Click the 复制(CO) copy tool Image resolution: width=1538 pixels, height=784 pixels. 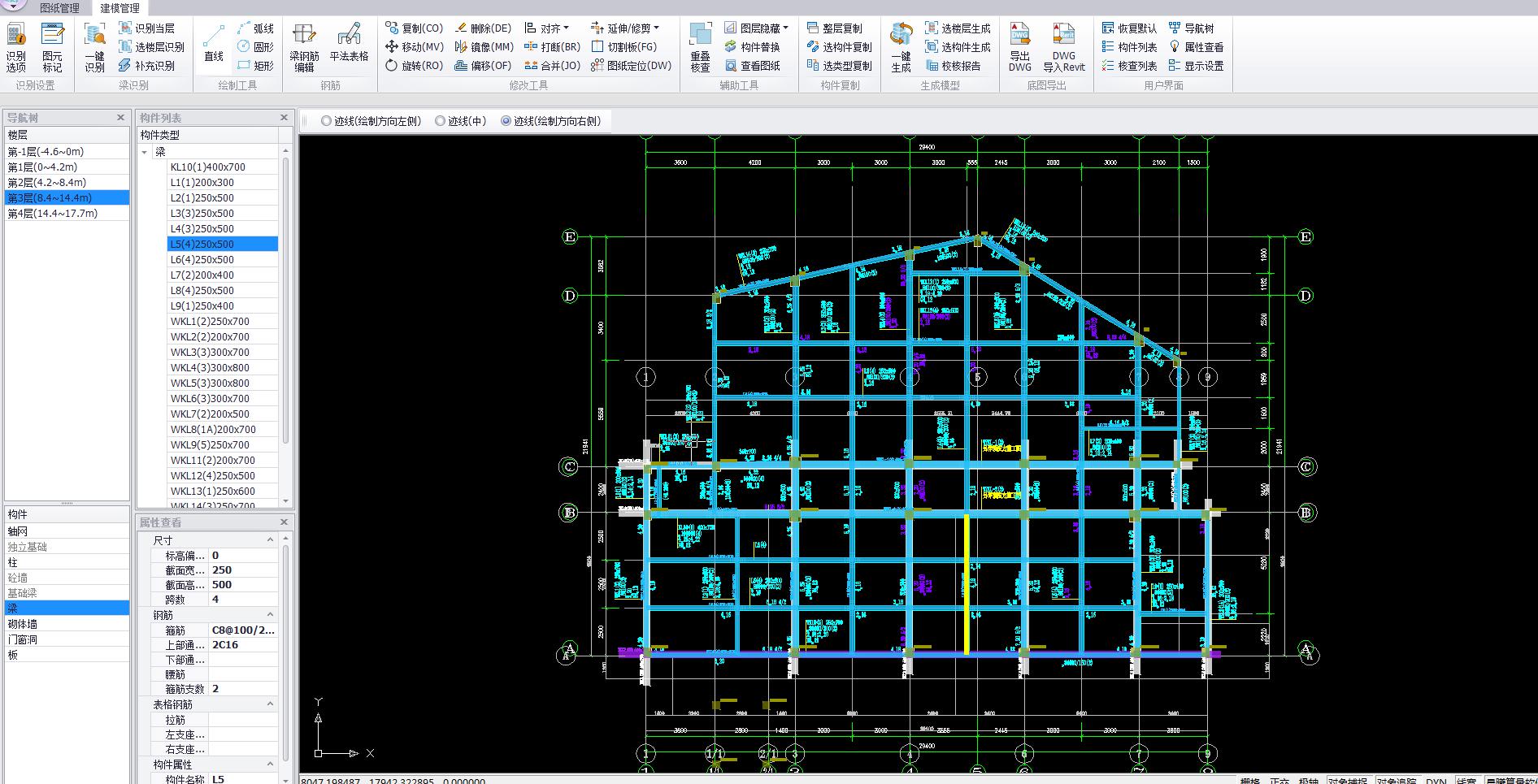click(x=415, y=28)
